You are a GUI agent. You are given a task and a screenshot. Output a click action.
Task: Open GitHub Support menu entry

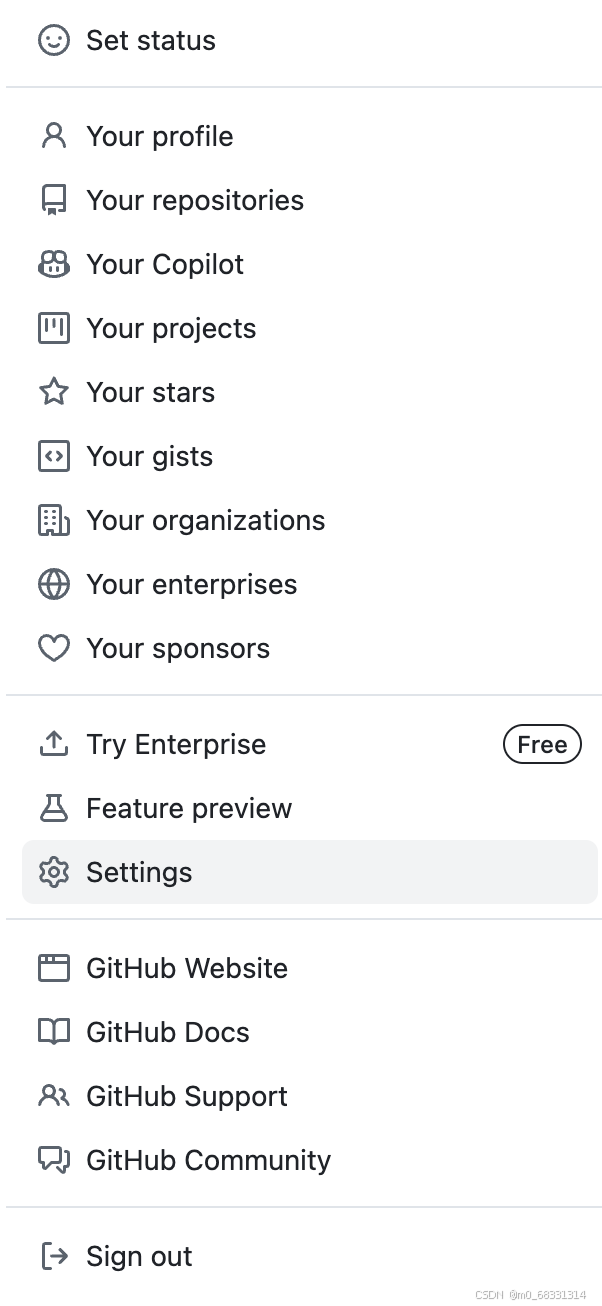(187, 1096)
